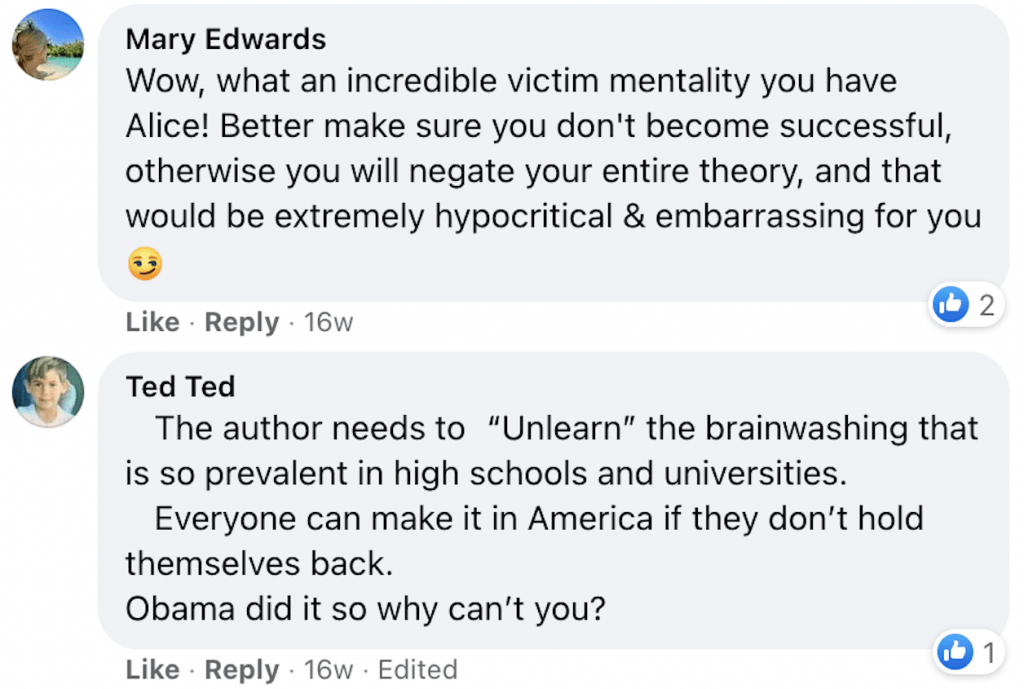Image resolution: width=1024 pixels, height=689 pixels.
Task: Click the reaction count 2 on Mary's comment
Action: click(986, 305)
